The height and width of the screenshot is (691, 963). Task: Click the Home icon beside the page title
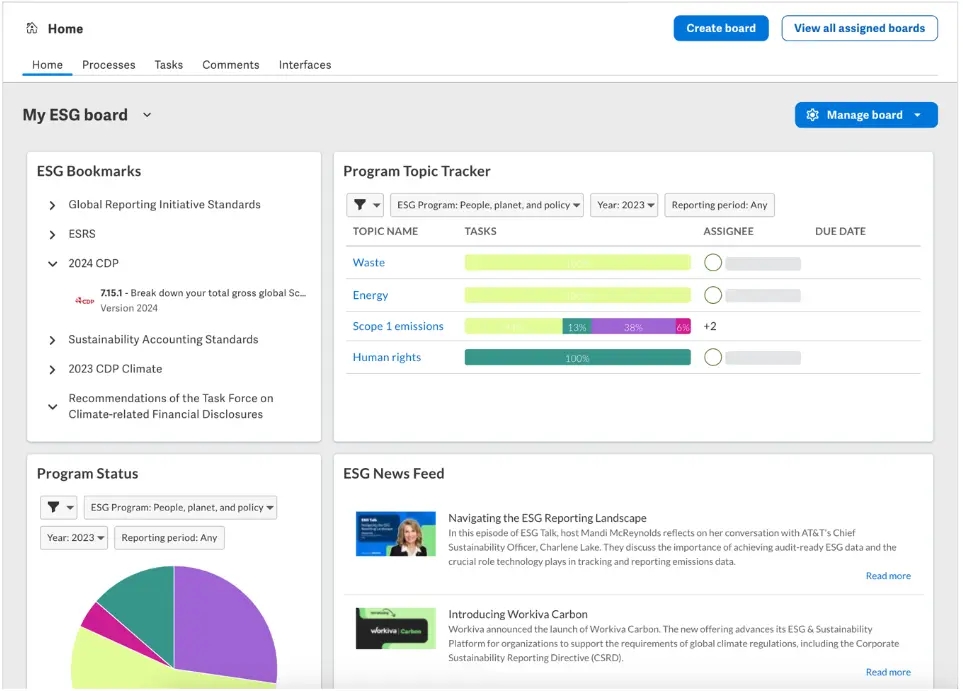point(32,28)
